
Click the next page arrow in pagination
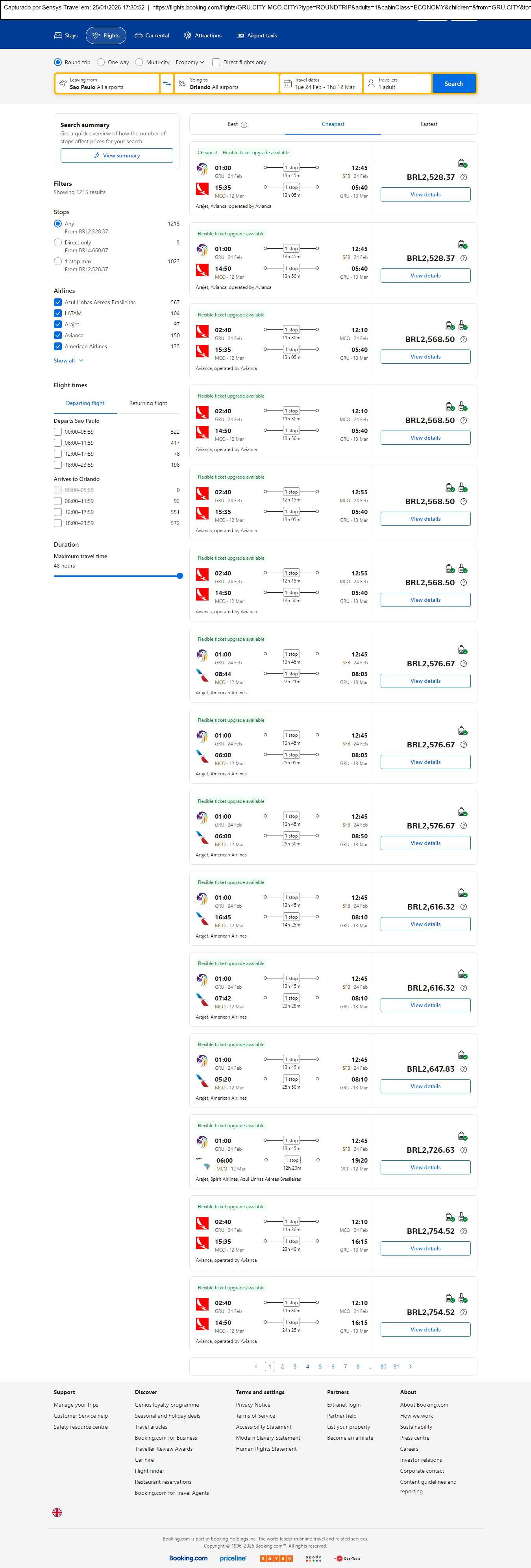[x=411, y=1366]
